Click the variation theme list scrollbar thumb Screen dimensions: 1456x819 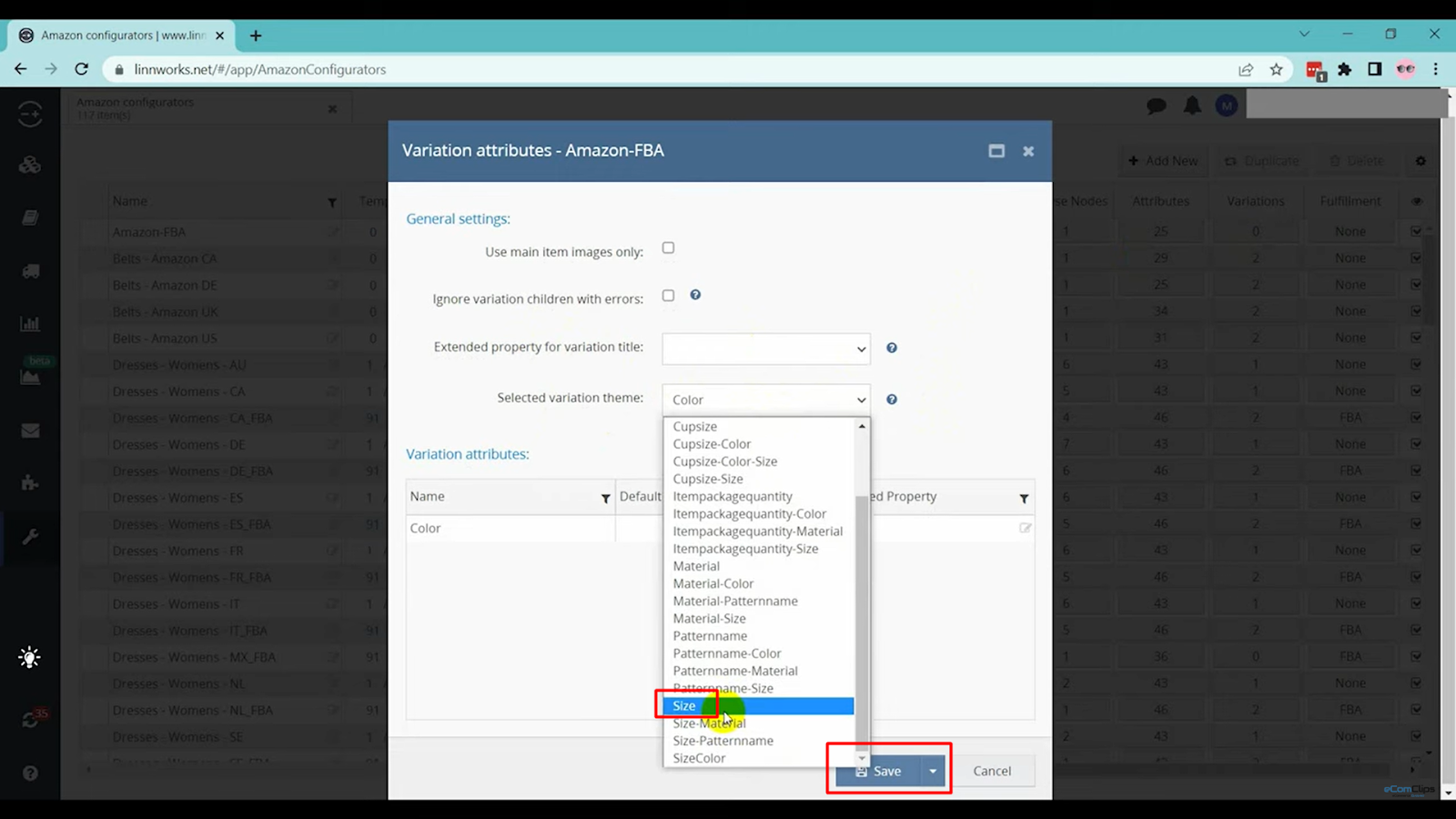tap(862, 622)
